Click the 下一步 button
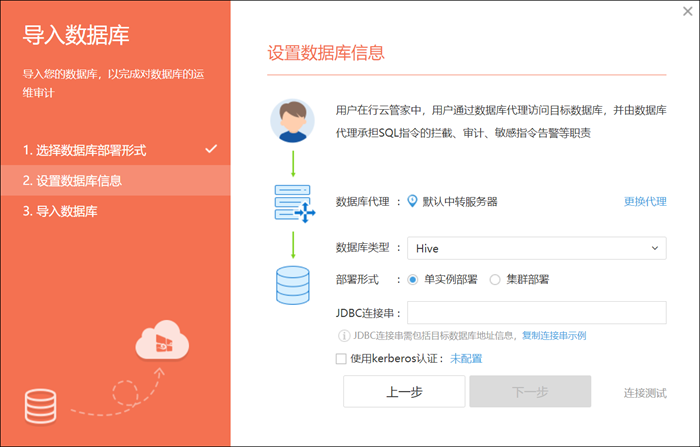Screen dimensions: 700x447 (530, 392)
